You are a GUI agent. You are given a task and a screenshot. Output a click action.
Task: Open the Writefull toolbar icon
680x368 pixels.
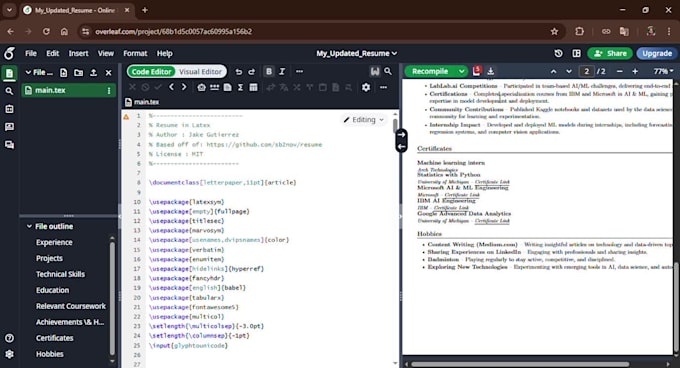375,71
